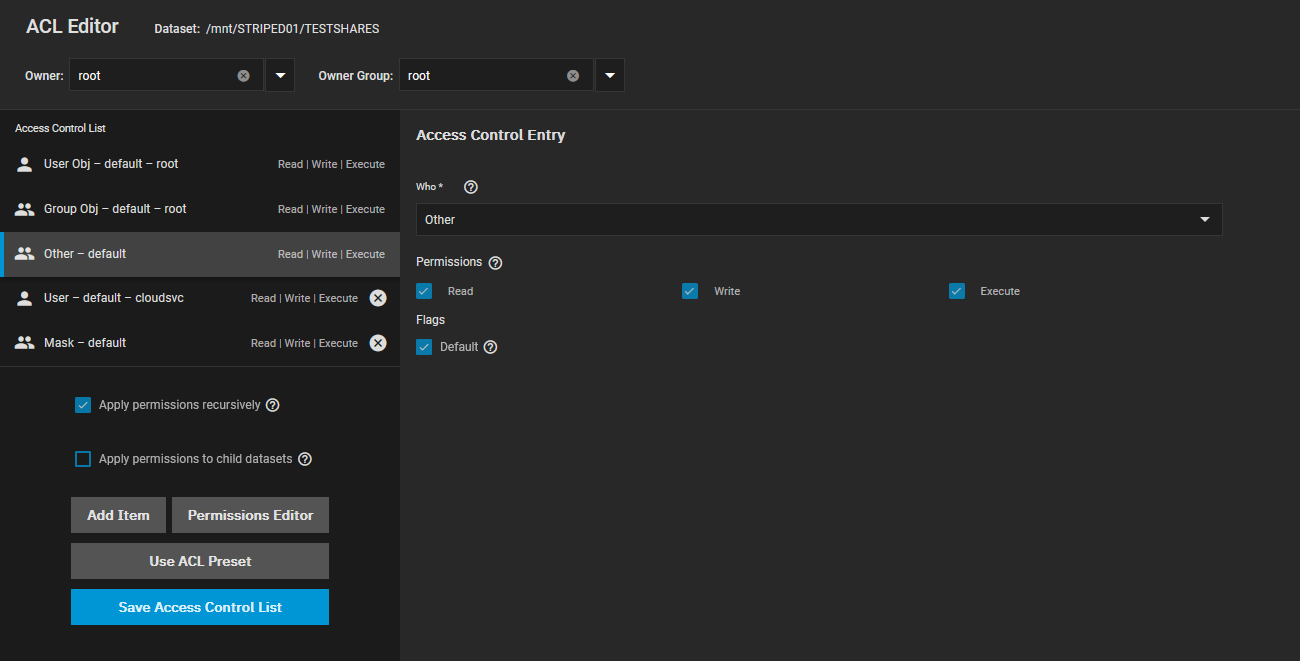Click the ACL Editor title
1300x661 pixels.
coord(72,27)
